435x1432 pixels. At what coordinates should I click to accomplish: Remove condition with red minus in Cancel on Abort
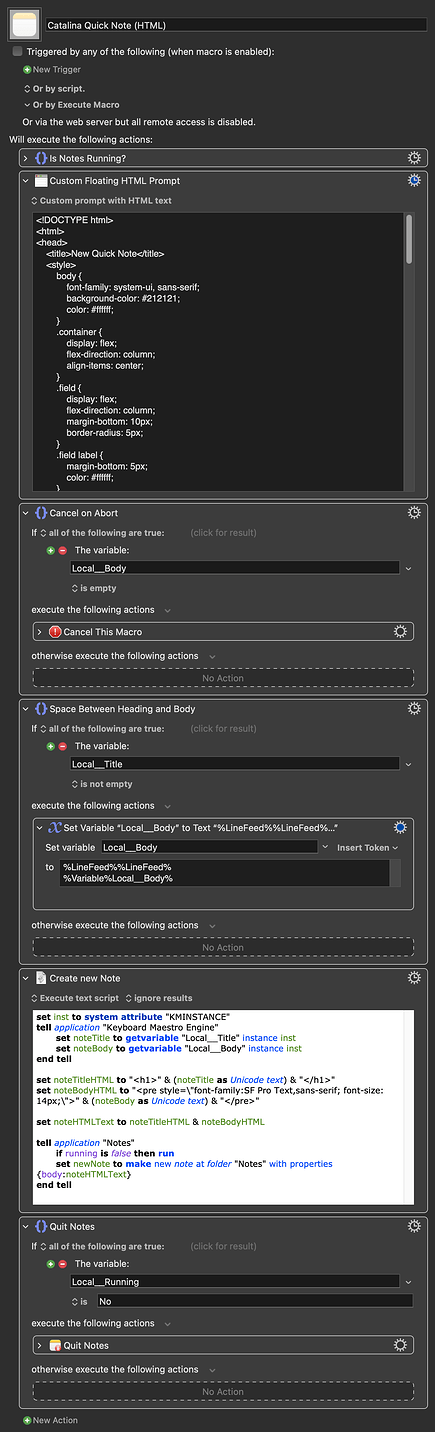click(x=62, y=550)
